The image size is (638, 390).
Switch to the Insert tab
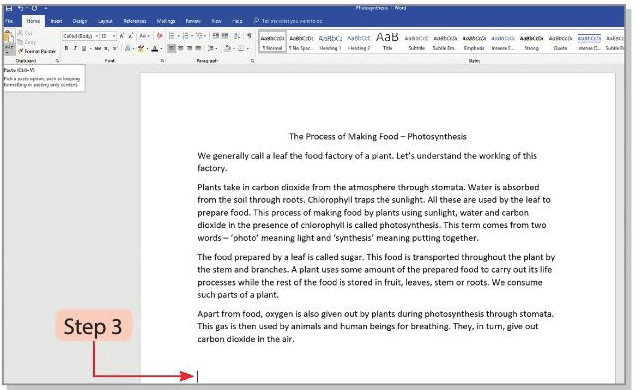[56, 21]
